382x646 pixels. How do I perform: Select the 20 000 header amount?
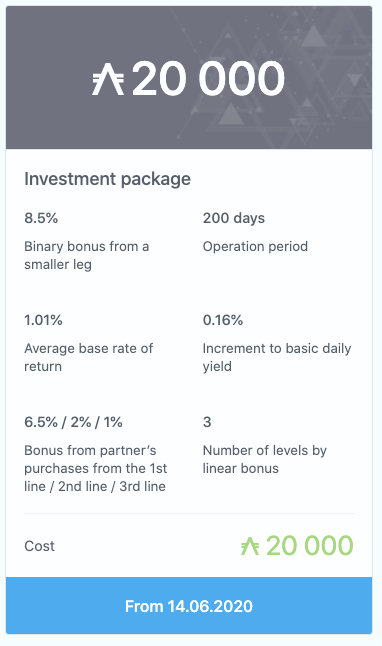[208, 79]
